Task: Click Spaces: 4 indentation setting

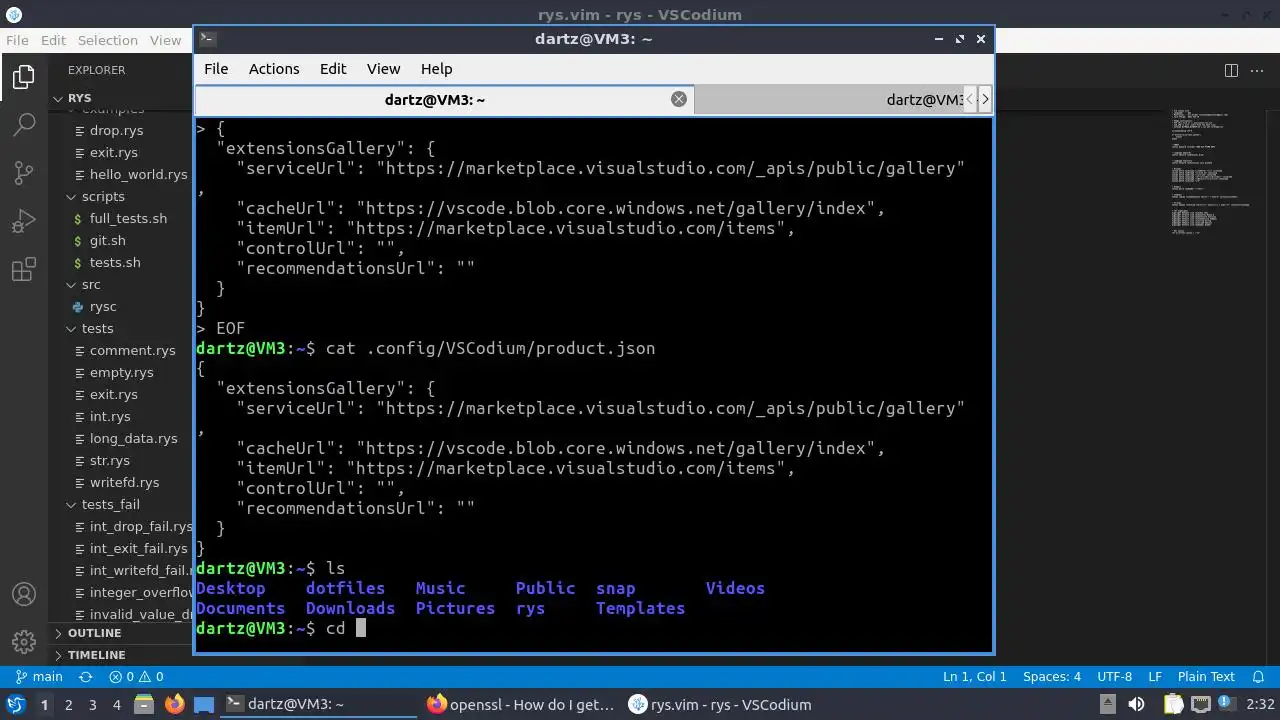Action: click(x=1052, y=677)
